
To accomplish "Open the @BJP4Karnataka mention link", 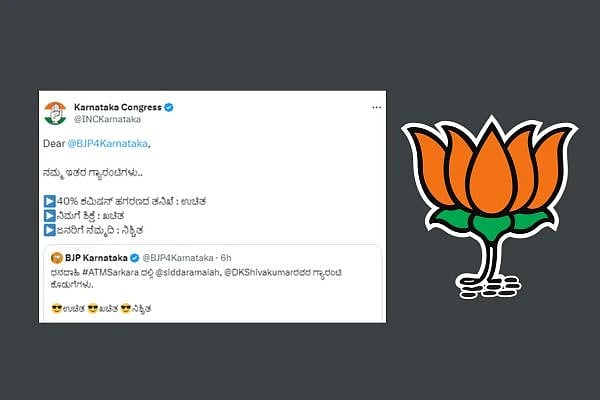I will pyautogui.click(x=108, y=144).
